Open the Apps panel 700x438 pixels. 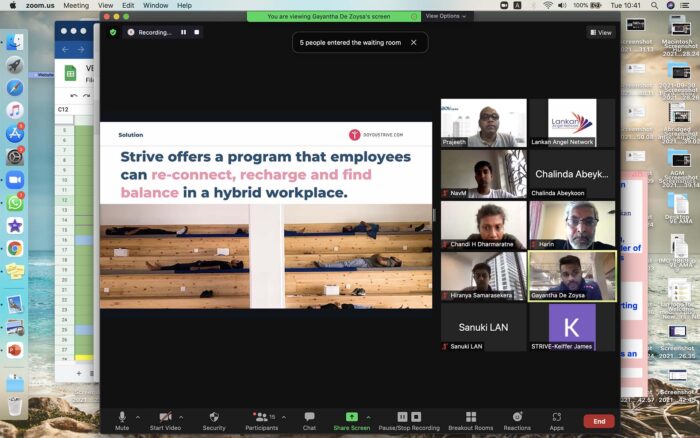556,420
